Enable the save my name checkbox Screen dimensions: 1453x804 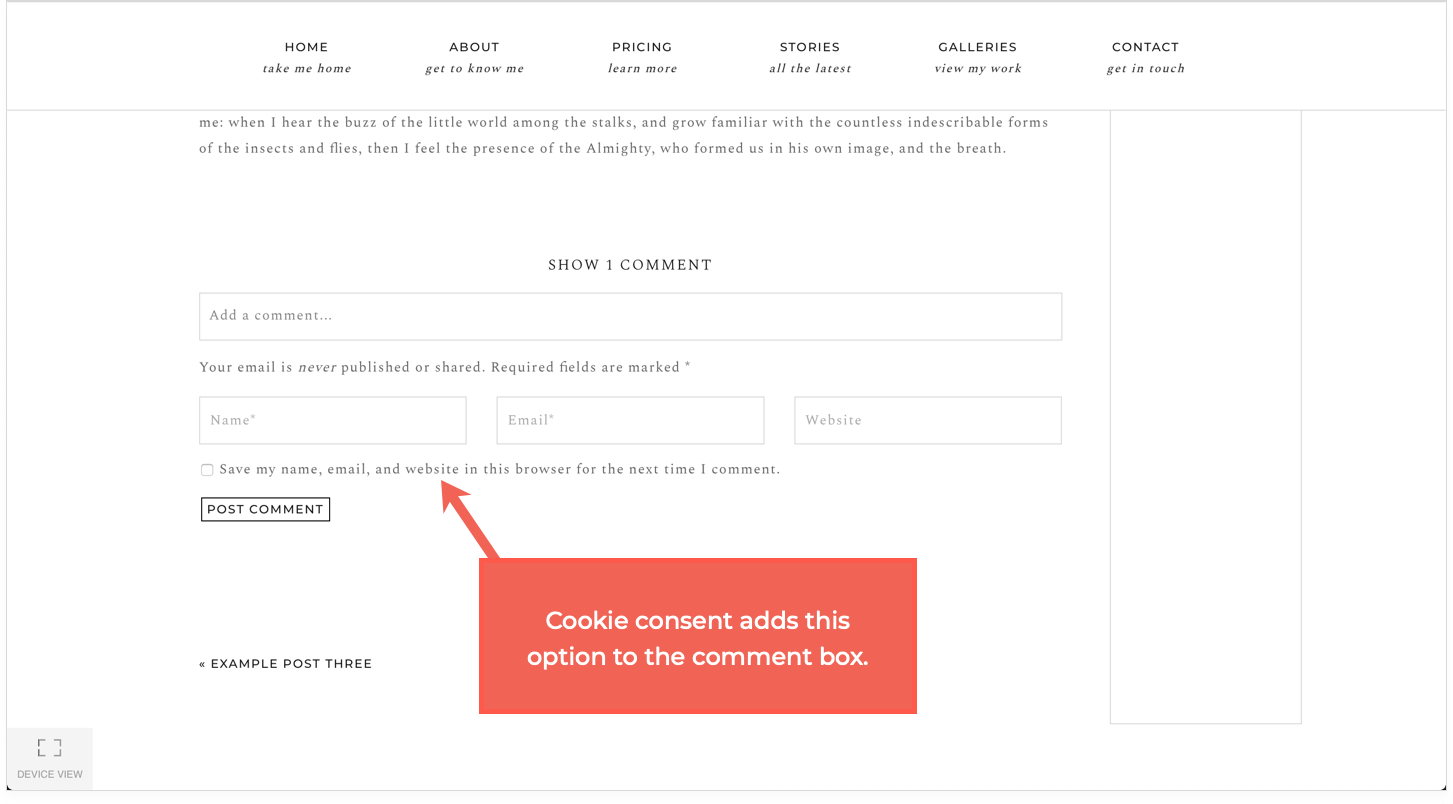207,470
